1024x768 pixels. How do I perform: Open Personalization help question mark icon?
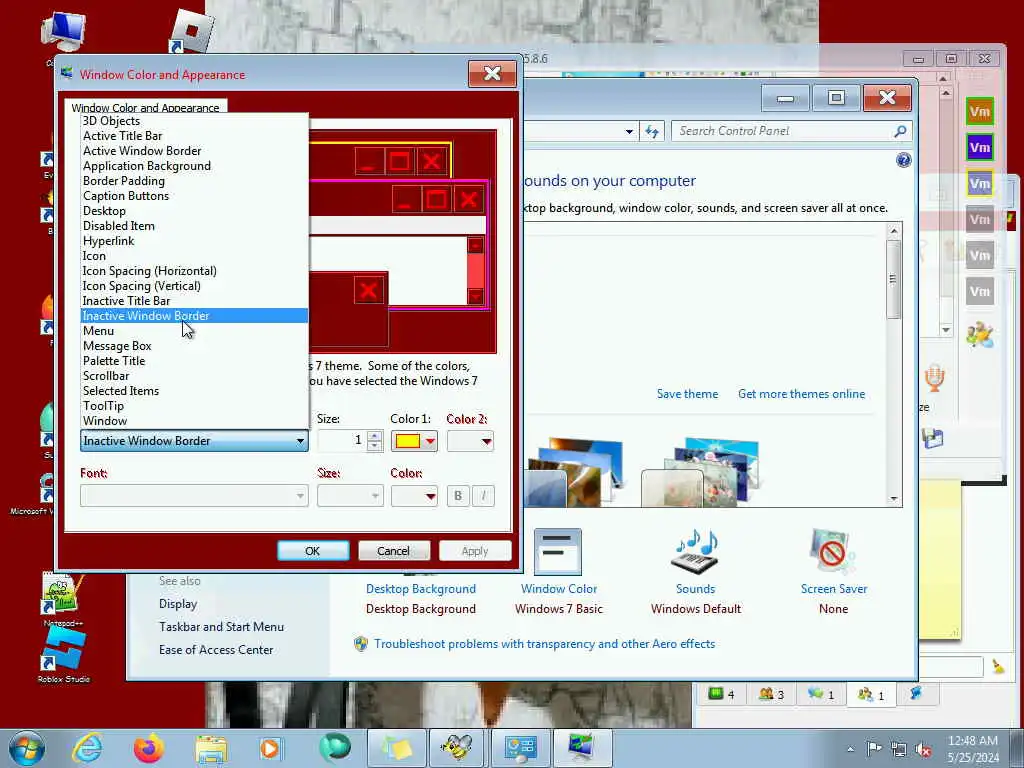point(903,160)
